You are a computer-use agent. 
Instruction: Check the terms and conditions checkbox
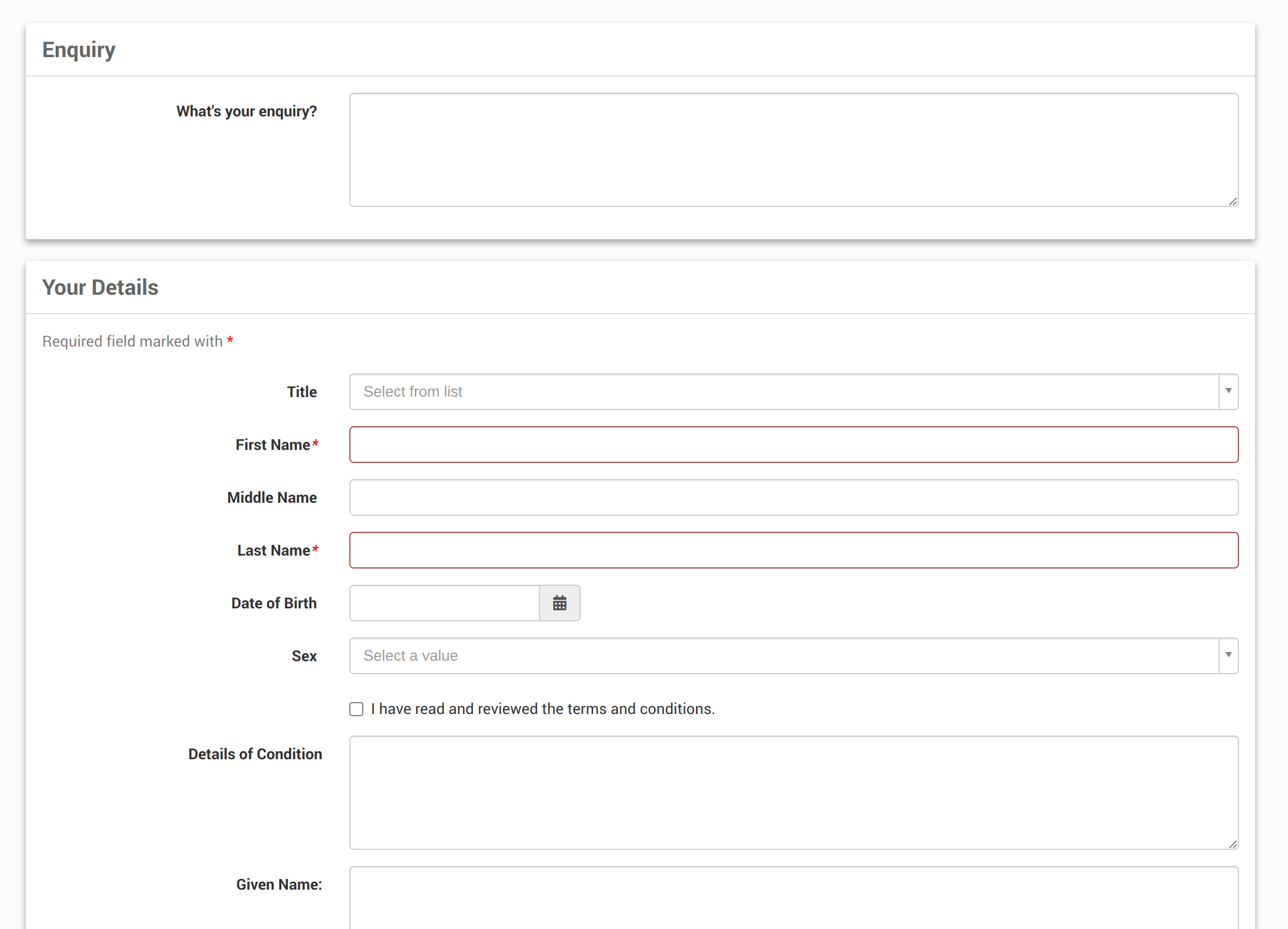[356, 709]
